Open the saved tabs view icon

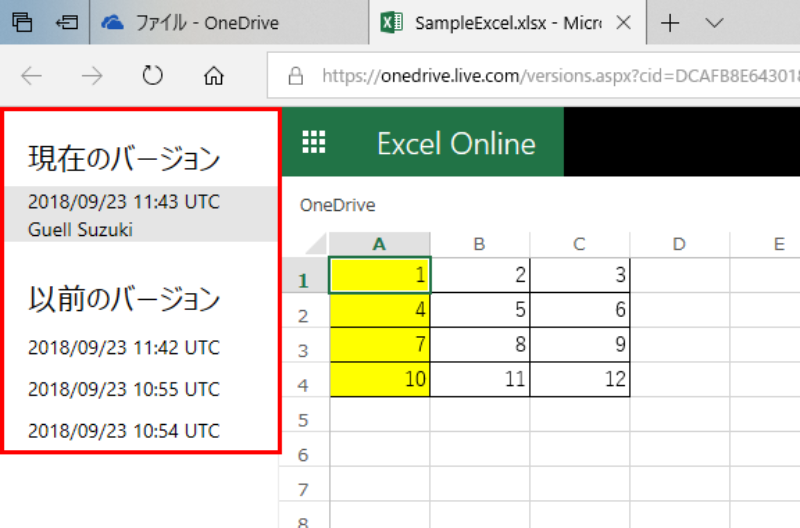tap(22, 23)
